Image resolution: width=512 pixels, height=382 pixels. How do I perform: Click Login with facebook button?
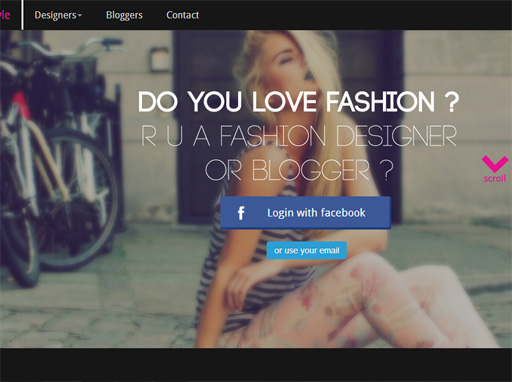pyautogui.click(x=305, y=213)
